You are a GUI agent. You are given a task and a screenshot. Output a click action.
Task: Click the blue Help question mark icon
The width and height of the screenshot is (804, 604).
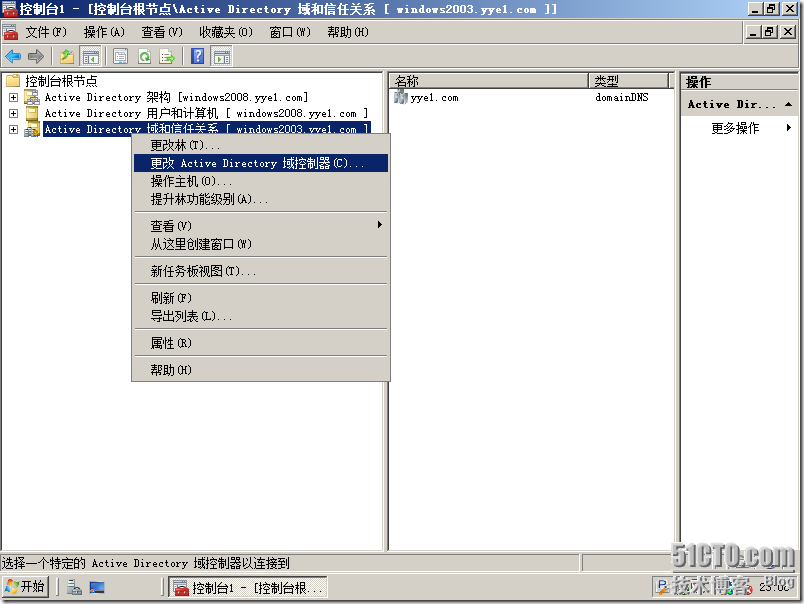(x=197, y=56)
